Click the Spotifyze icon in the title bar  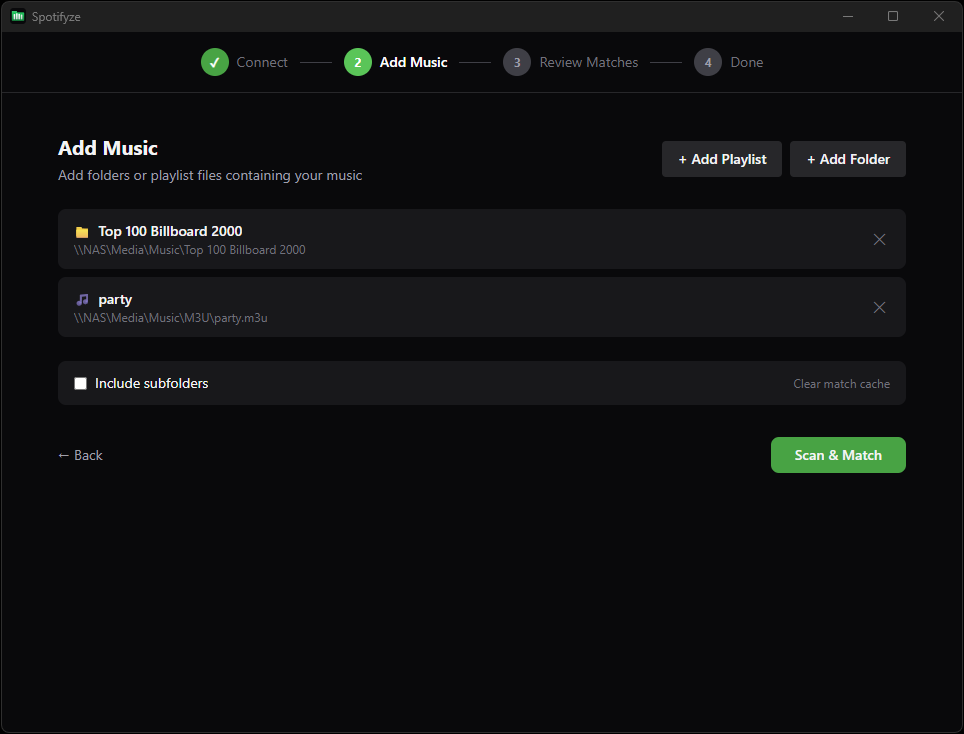18,16
